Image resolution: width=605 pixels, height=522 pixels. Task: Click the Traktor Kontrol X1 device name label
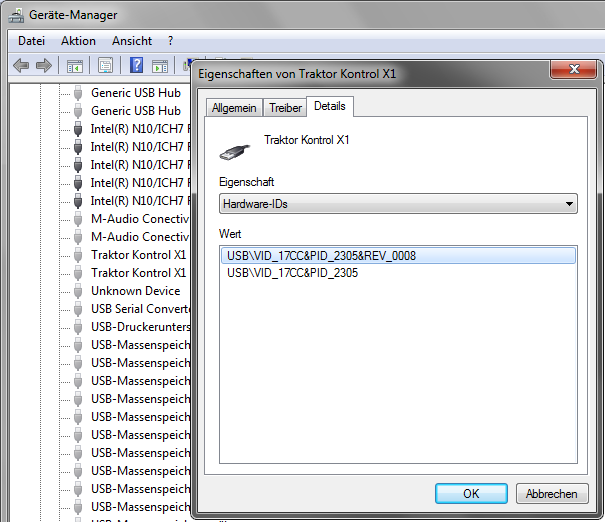[x=307, y=140]
